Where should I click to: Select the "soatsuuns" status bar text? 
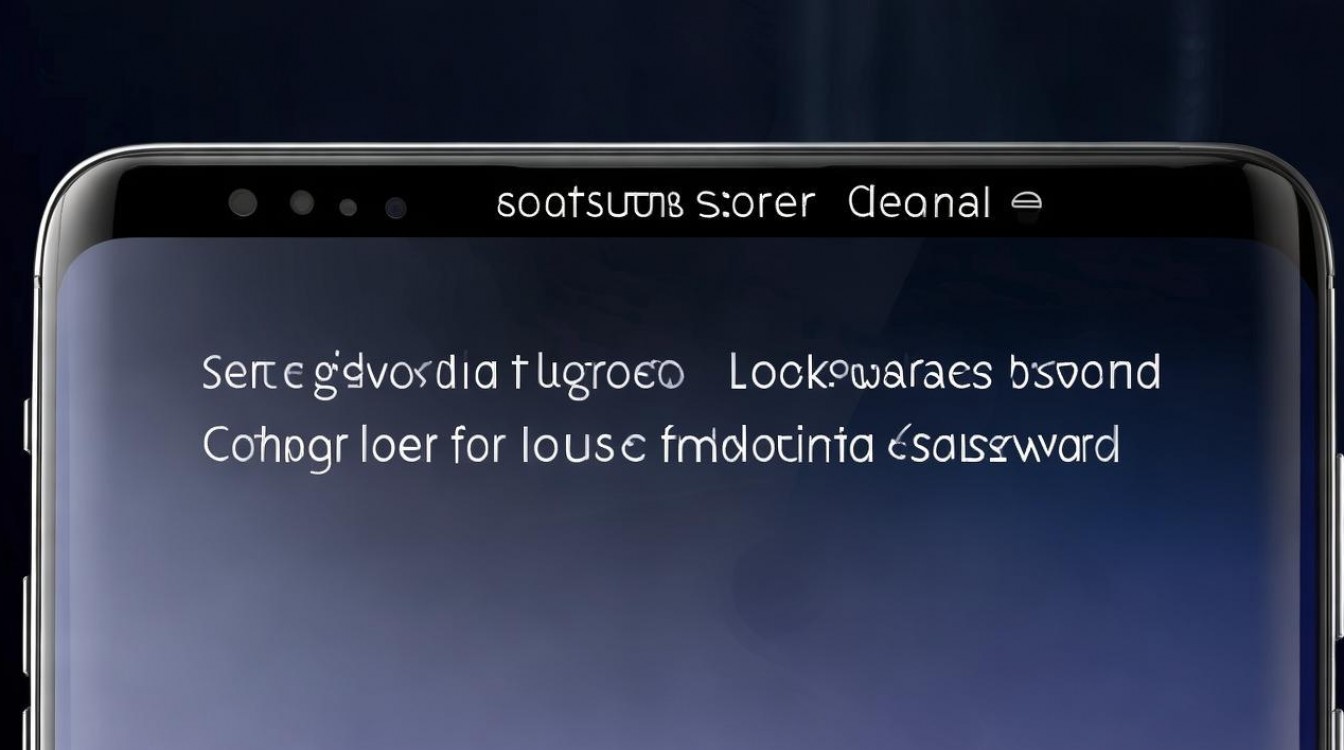589,203
